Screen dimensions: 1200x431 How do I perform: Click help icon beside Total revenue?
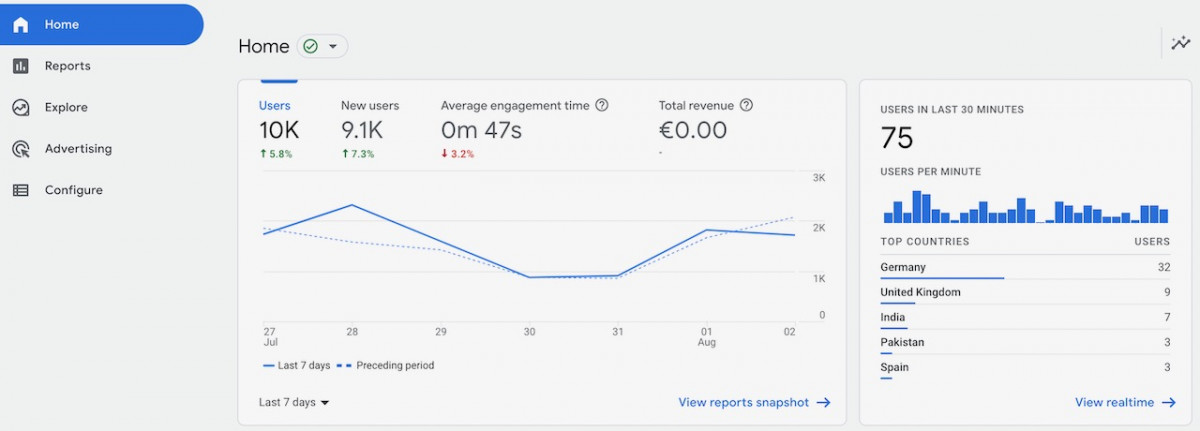coord(746,105)
